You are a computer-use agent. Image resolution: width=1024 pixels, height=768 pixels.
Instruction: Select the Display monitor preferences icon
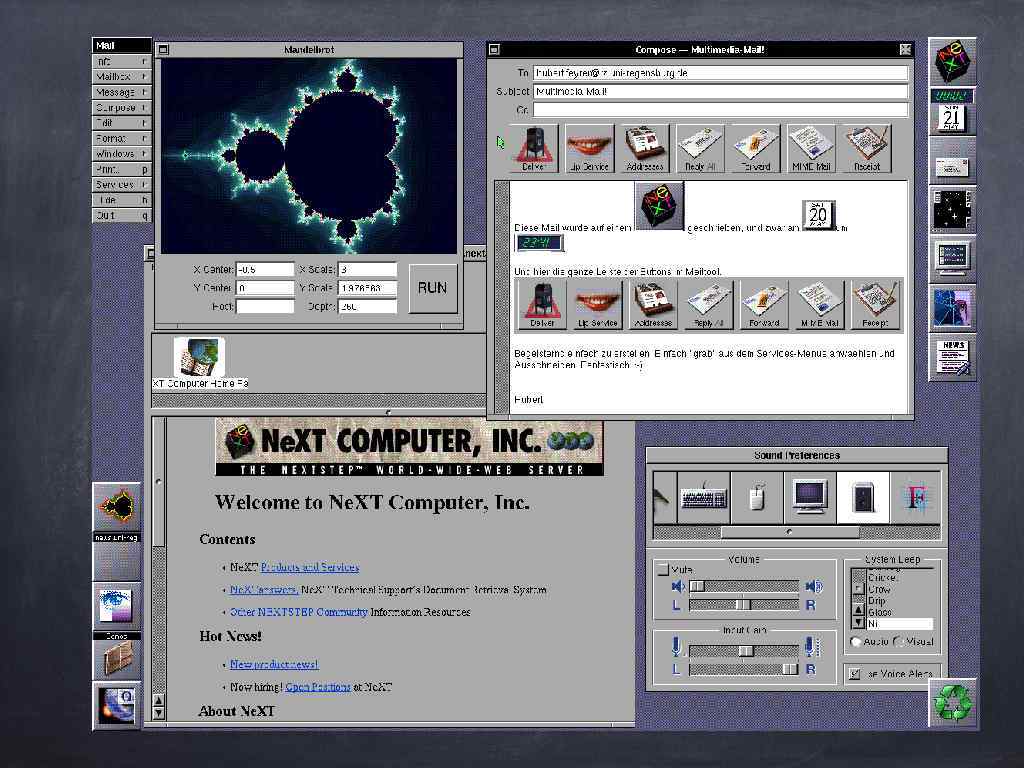[x=810, y=498]
